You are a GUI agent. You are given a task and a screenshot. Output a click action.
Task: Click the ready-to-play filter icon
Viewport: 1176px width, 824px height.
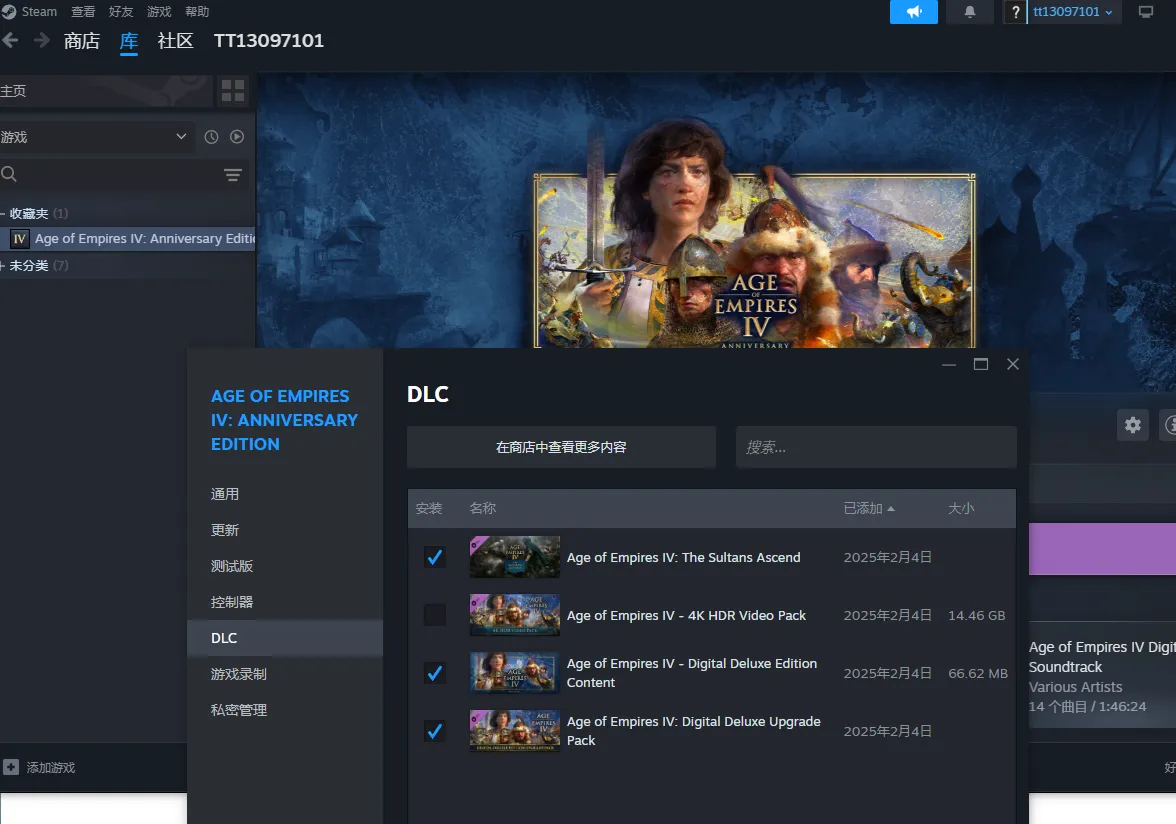[237, 137]
